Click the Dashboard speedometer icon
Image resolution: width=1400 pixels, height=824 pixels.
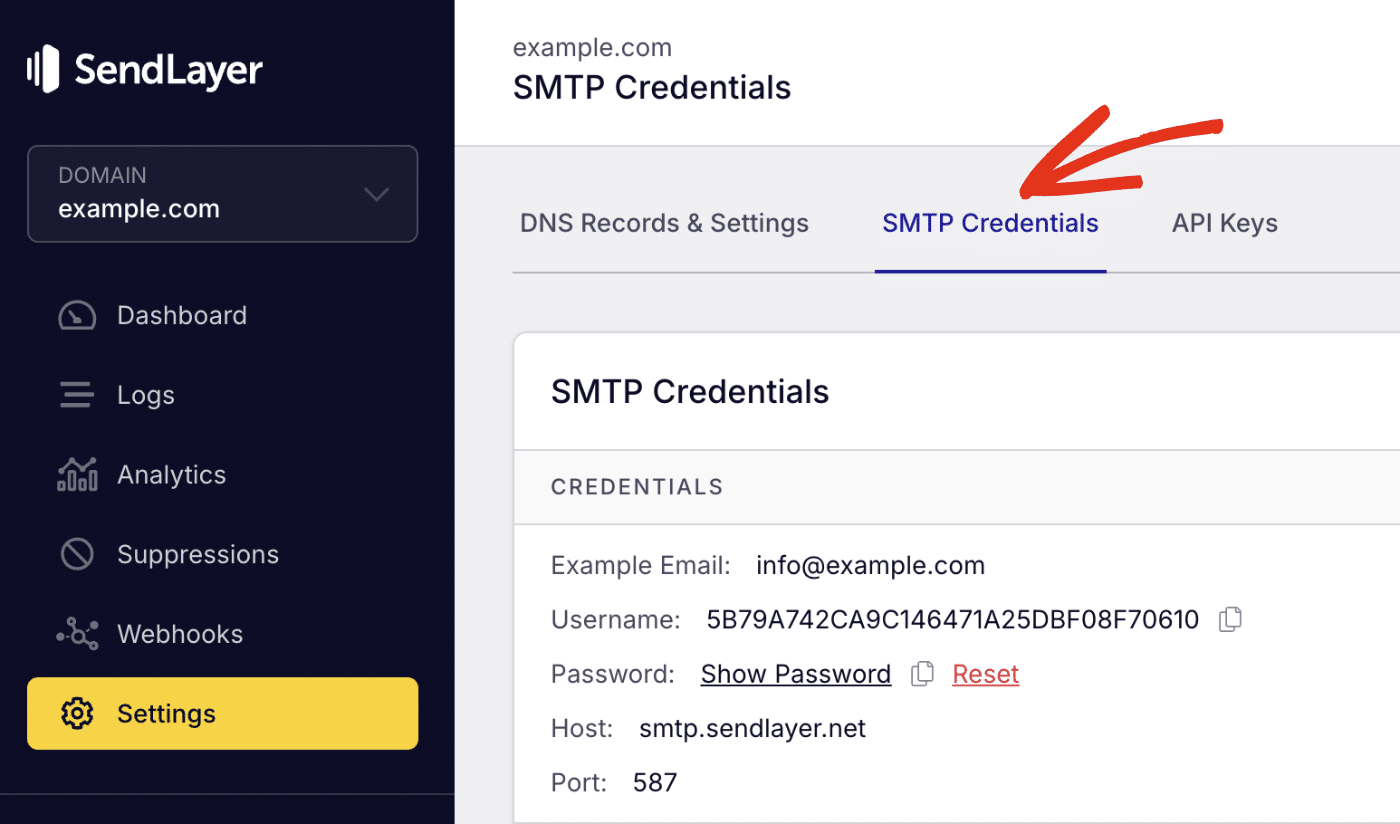pos(77,315)
